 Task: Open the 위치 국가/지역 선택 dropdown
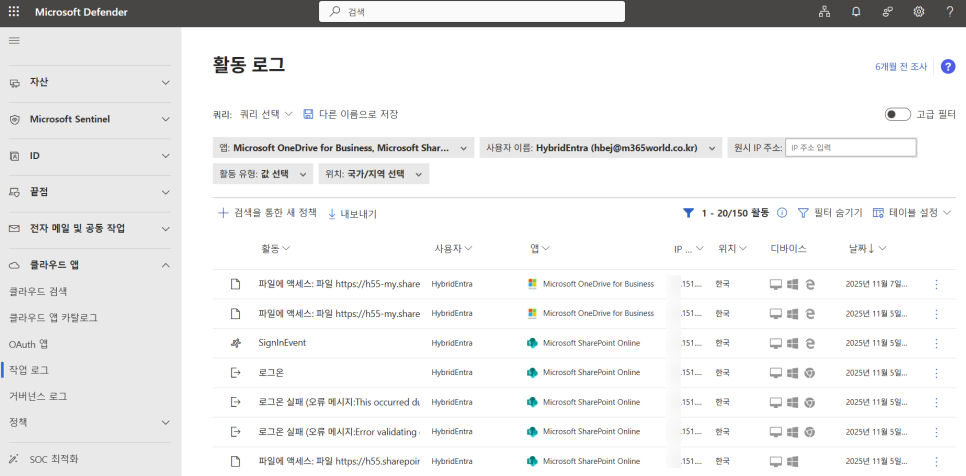tap(374, 174)
